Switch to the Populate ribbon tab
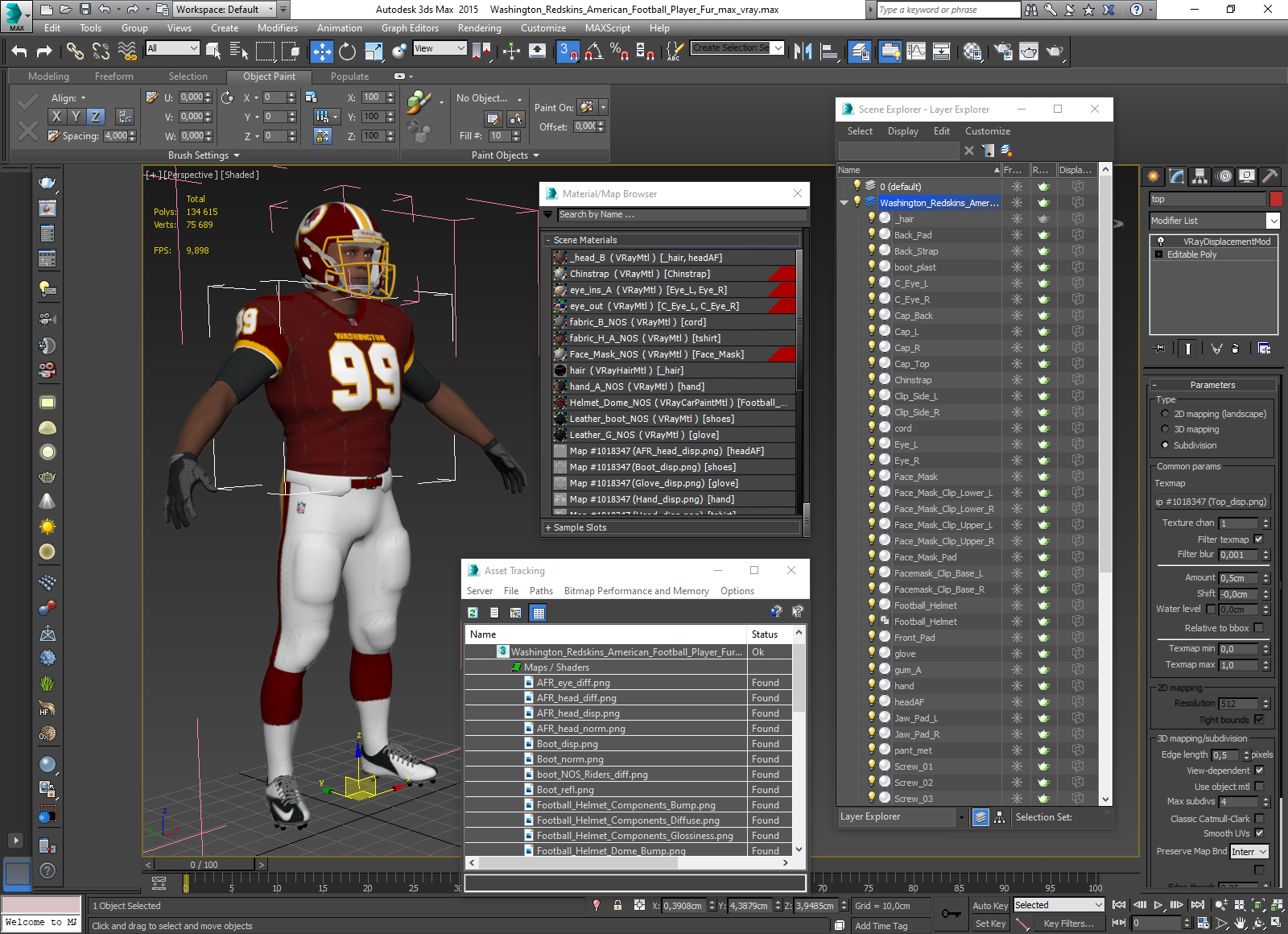The height and width of the screenshot is (934, 1288). [x=350, y=76]
